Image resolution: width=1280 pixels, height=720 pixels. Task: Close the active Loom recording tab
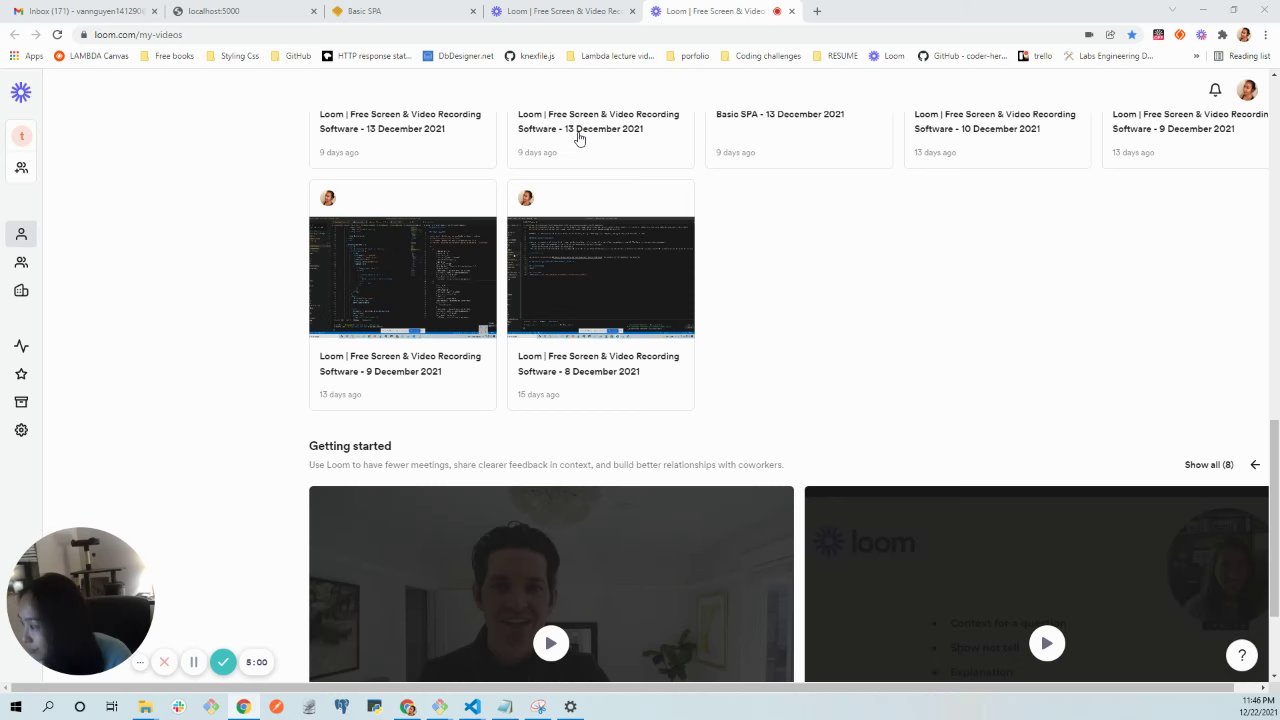click(792, 11)
